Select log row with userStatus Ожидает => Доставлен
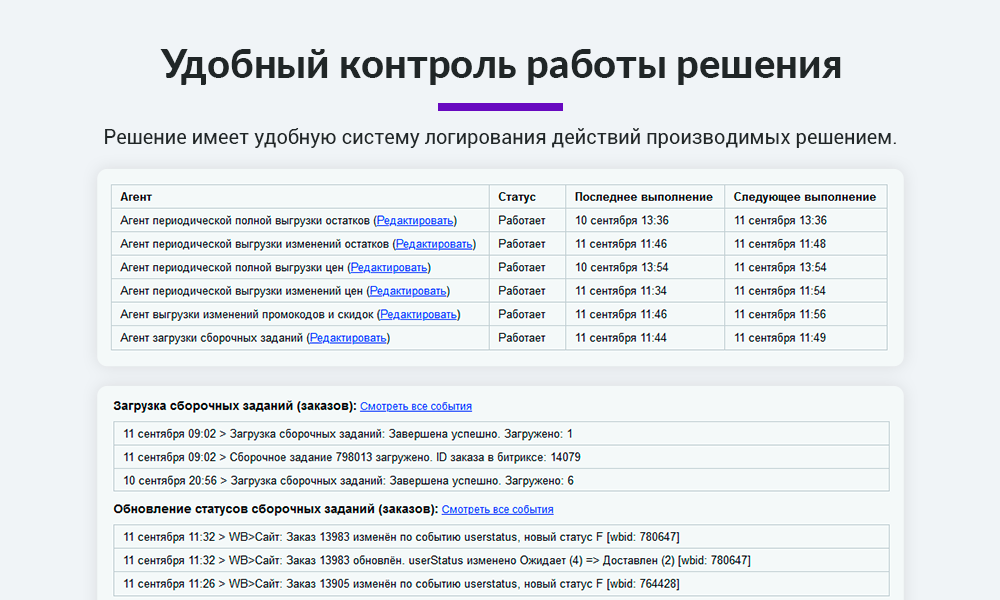Image resolution: width=1000 pixels, height=600 pixels. coord(437,560)
